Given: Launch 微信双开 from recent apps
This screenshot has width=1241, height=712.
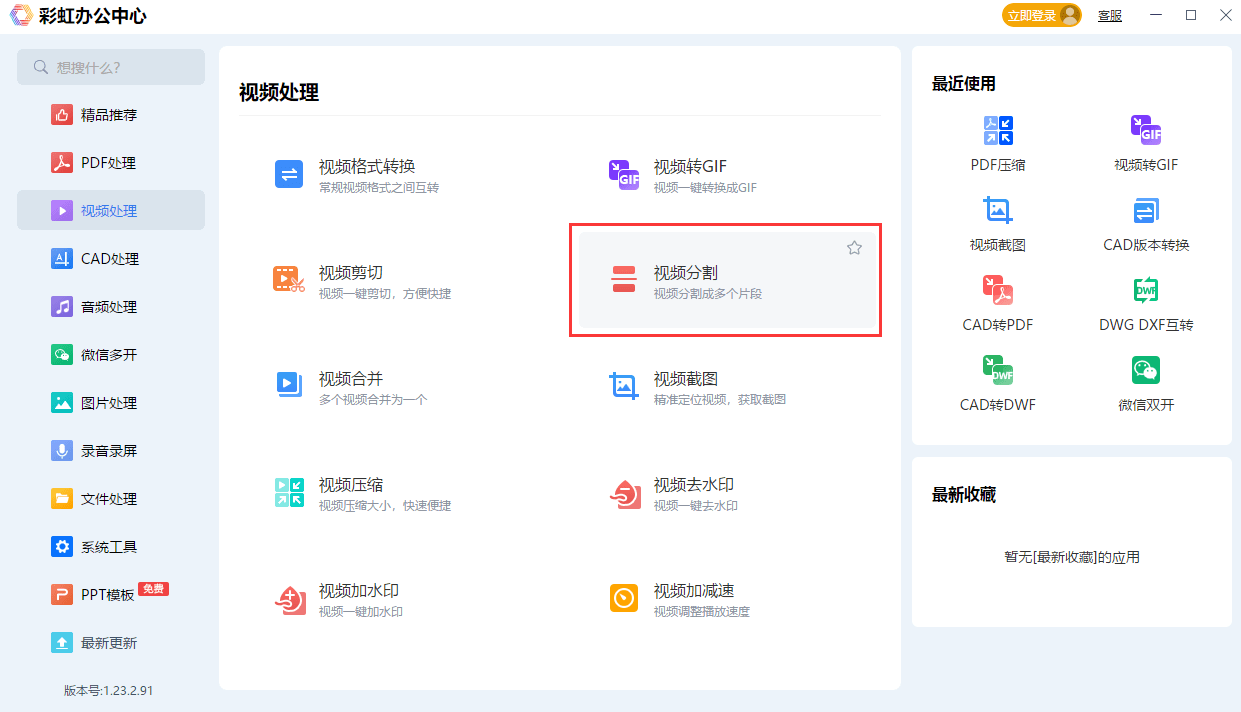Looking at the screenshot, I should coord(1145,383).
